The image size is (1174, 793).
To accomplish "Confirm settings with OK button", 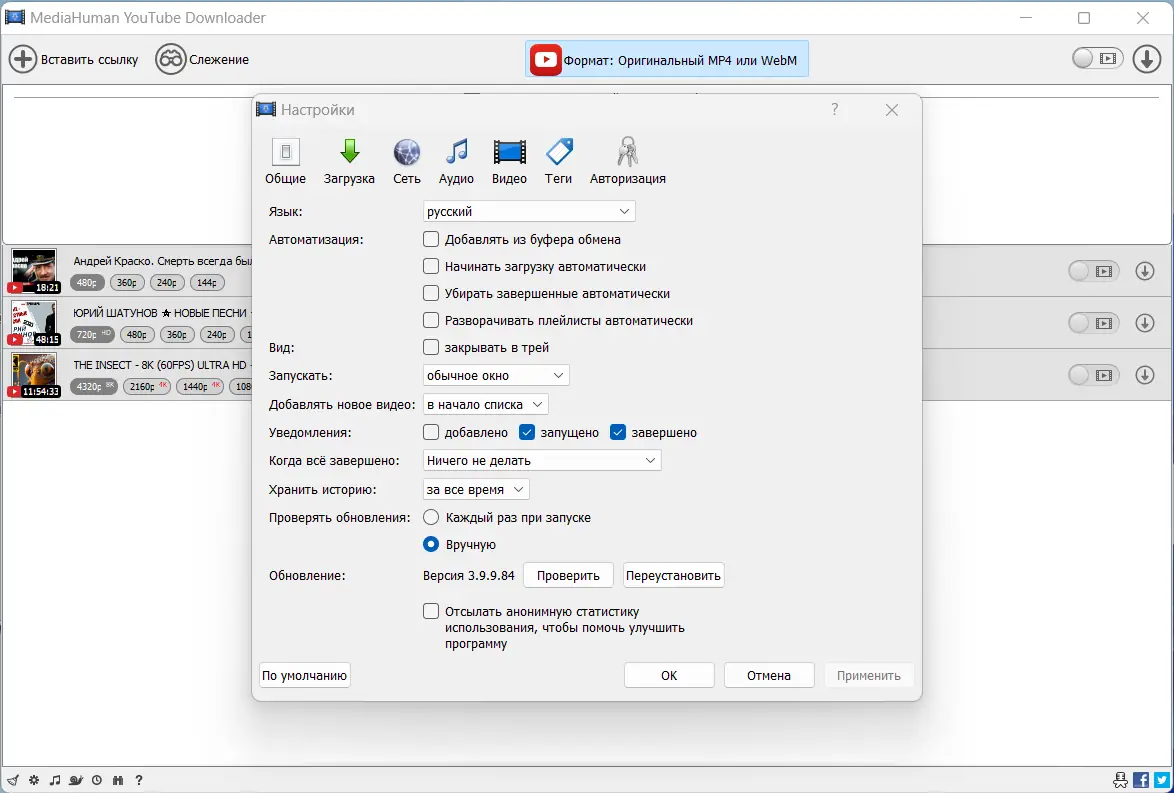I will [x=669, y=675].
